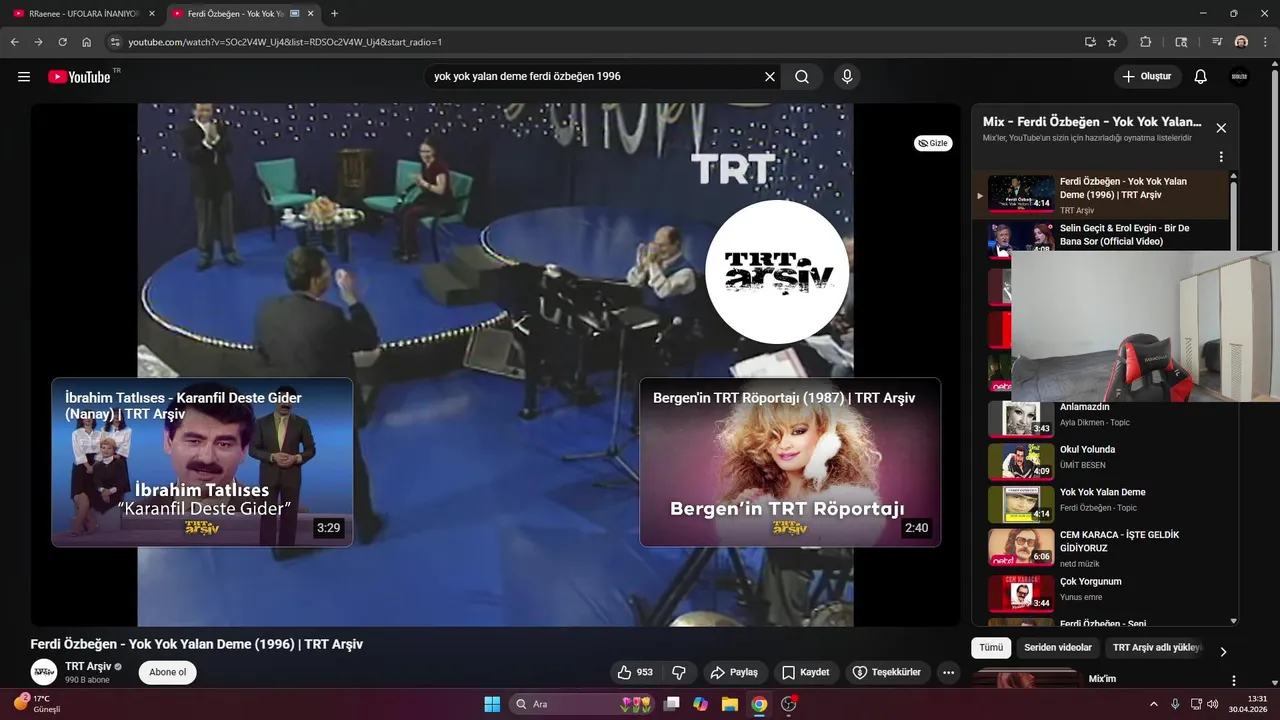This screenshot has width=1280, height=720.
Task: Open the Chrome profile avatar
Action: click(1241, 42)
